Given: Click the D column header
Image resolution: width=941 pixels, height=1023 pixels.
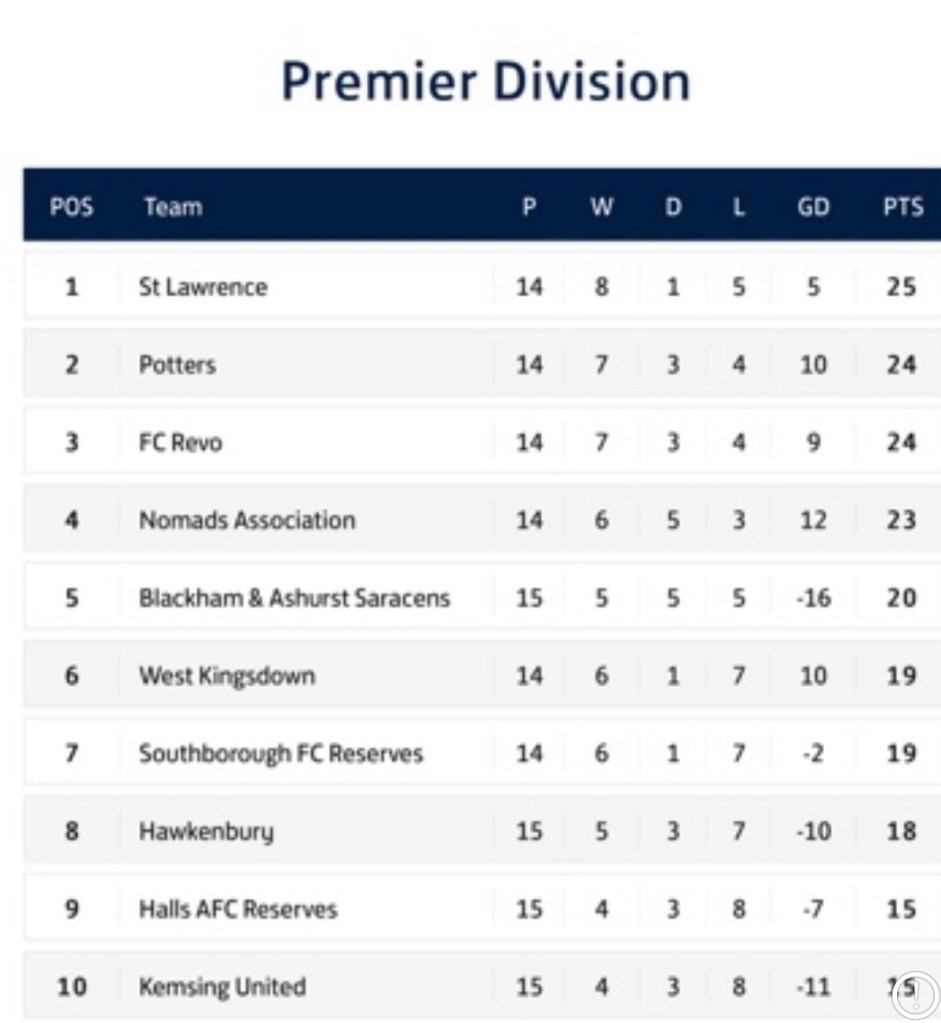Looking at the screenshot, I should 673,208.
